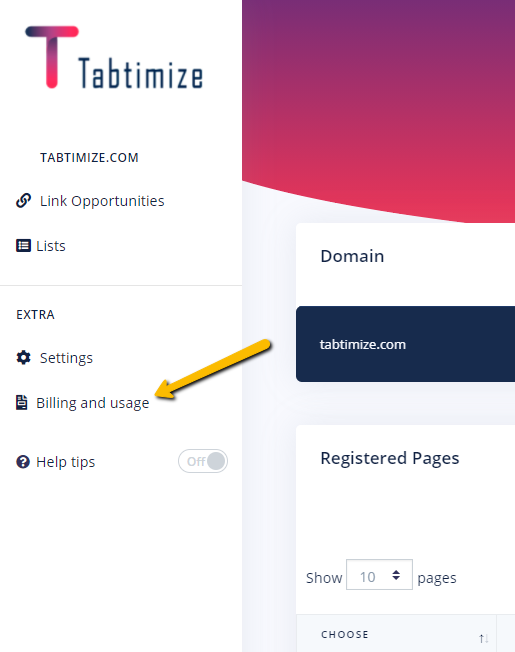The image size is (515, 652).
Task: Click the Tabtimize wordmark text
Action: click(x=140, y=73)
